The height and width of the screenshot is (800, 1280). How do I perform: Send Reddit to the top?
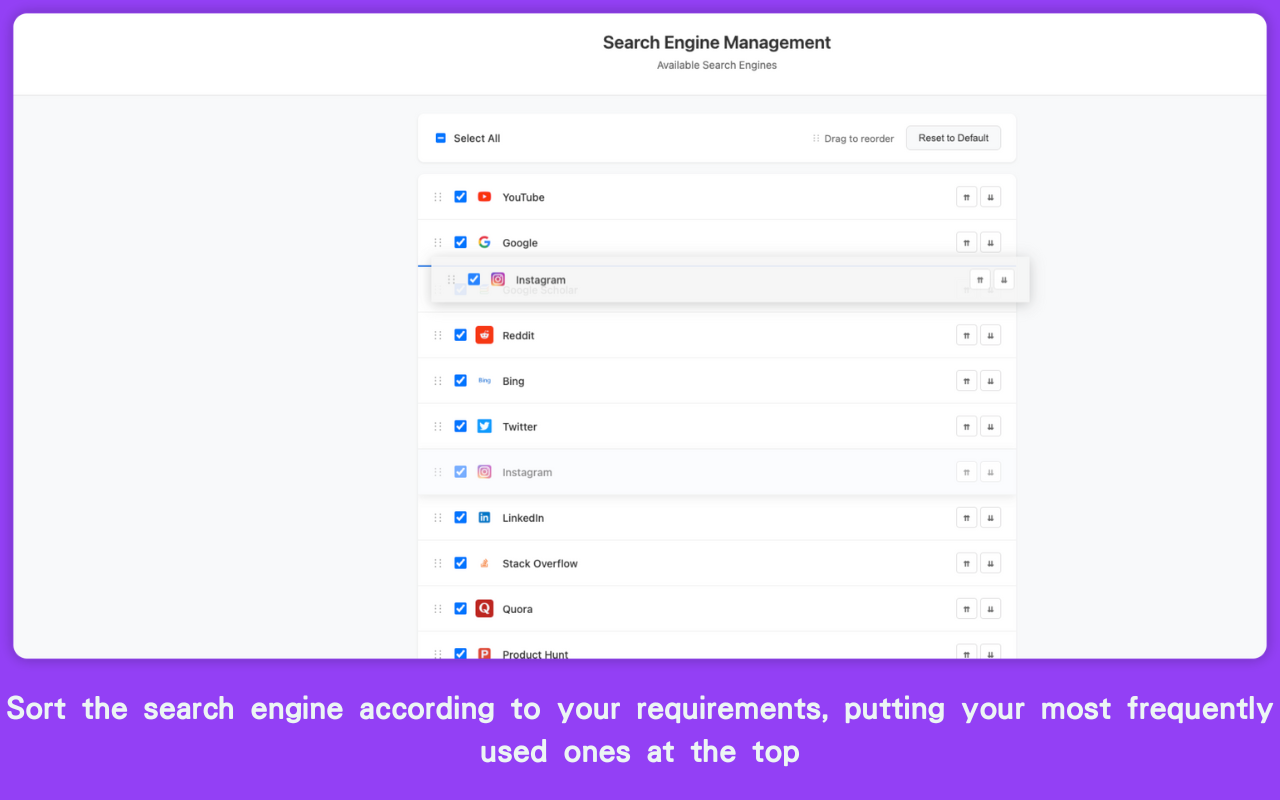pos(967,335)
